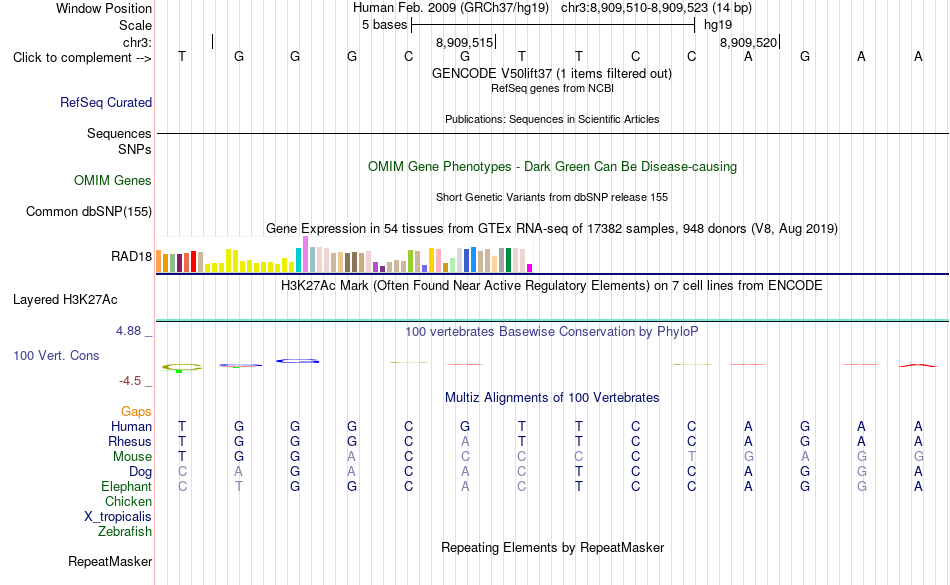Open 'Publications: Sequences in Scientific Articles' title
The image size is (950, 585).
pyautogui.click(x=552, y=119)
